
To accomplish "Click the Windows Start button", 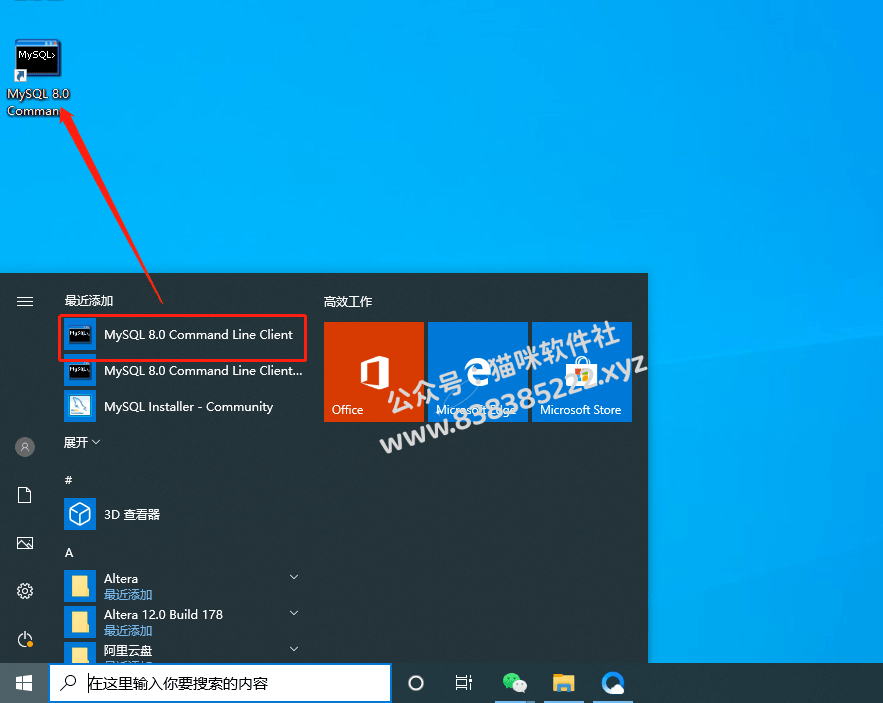I will click(x=24, y=683).
